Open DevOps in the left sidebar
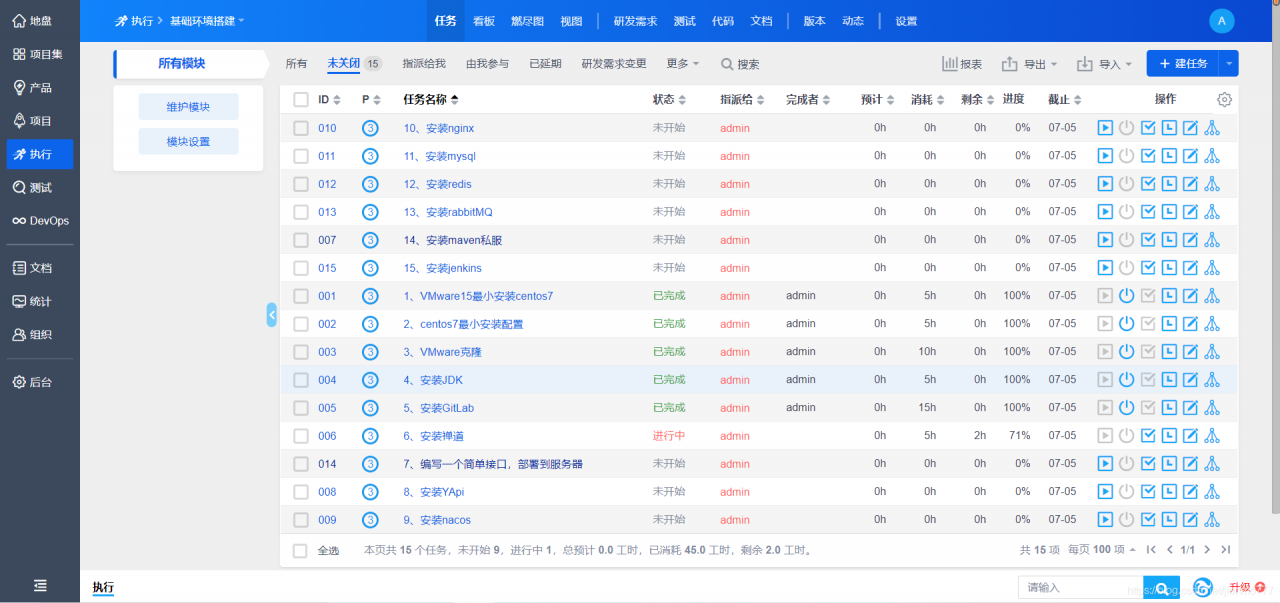The image size is (1280, 603). pyautogui.click(x=40, y=221)
